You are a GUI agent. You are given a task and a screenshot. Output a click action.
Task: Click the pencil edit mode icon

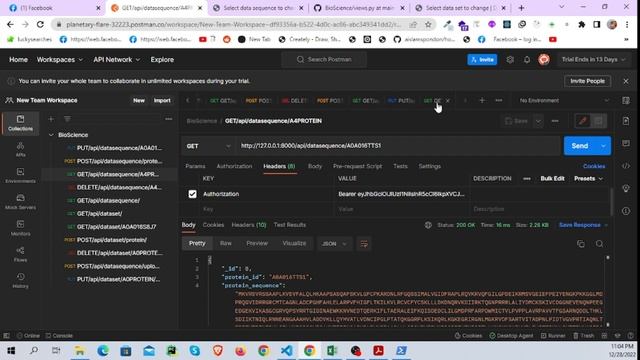(582, 121)
